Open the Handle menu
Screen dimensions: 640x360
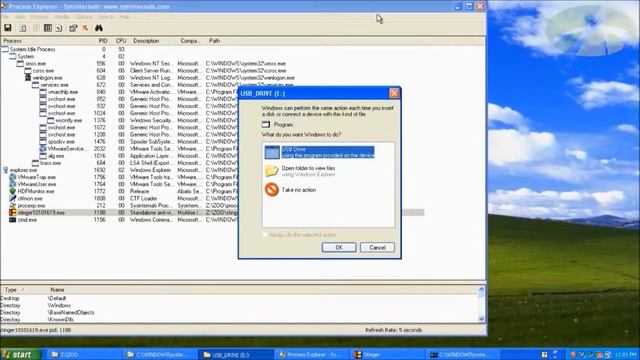(62, 17)
